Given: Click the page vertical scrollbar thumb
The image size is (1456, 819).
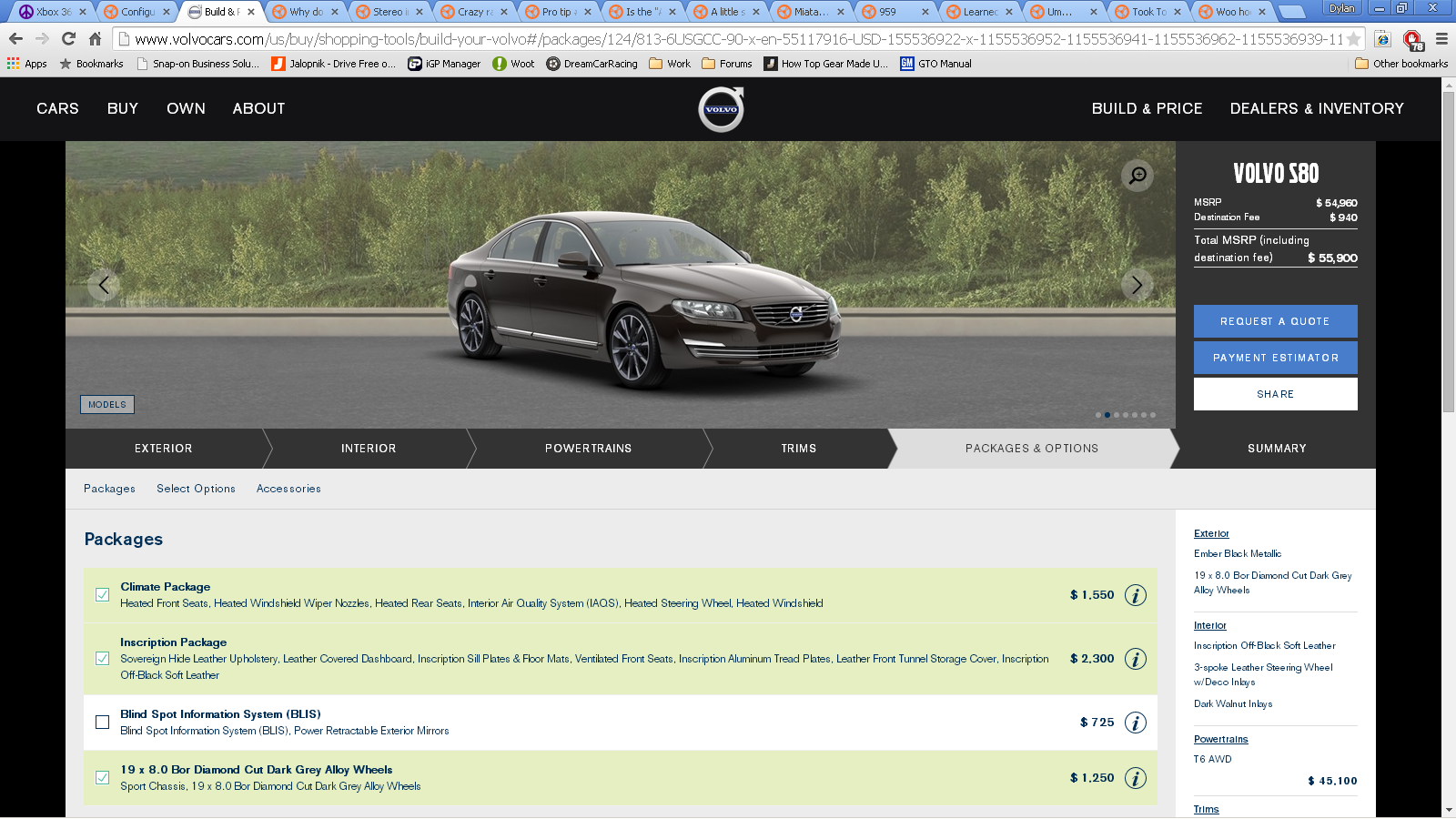Looking at the screenshot, I should 1449,252.
